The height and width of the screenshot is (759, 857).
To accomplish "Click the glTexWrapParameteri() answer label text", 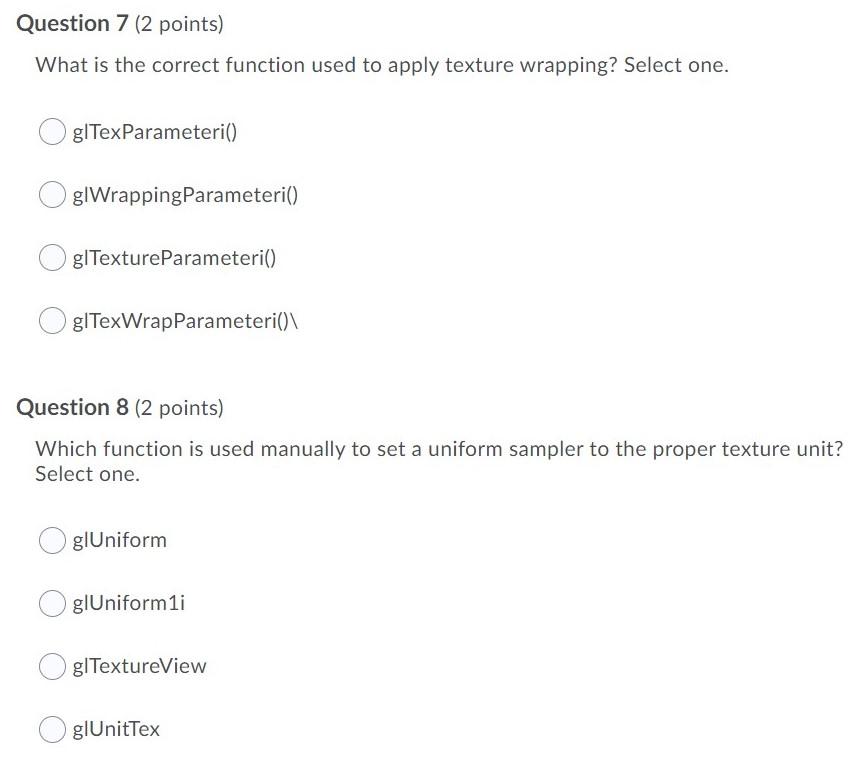I will (185, 321).
